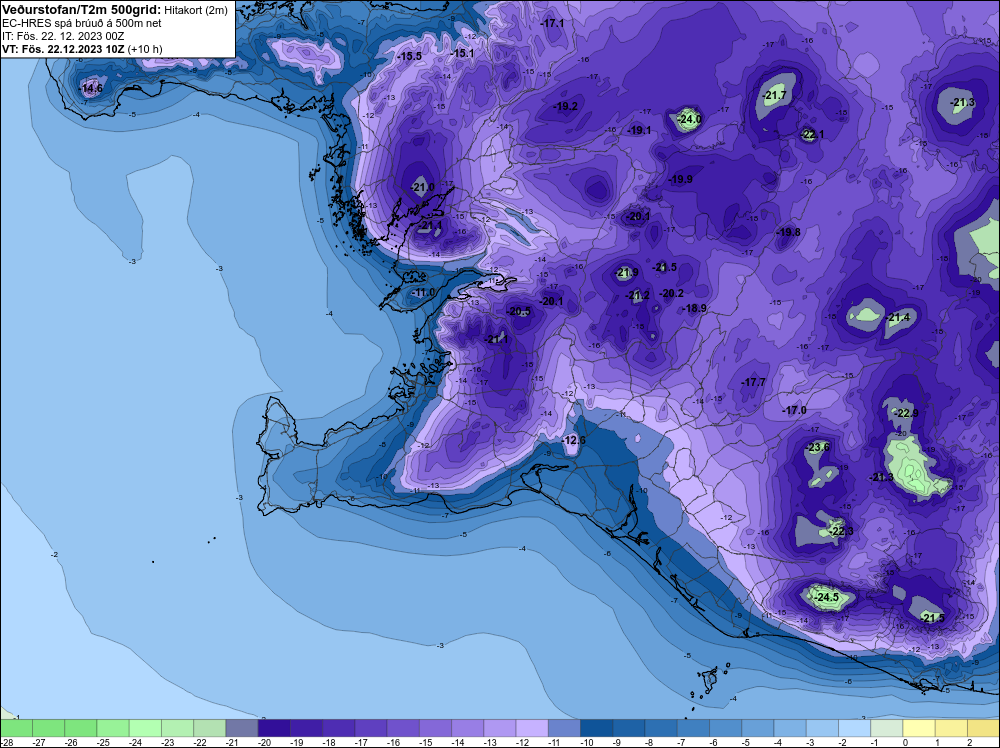1000x748 pixels.
Task: Click the 'EC-HRES spá brúuð á 500m net' line
Action: pos(82,23)
